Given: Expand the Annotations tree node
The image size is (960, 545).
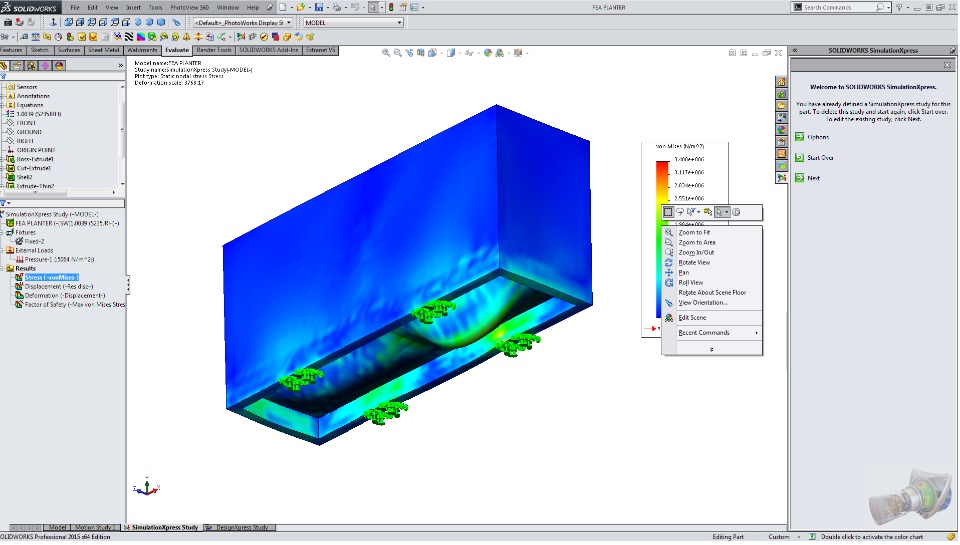Looking at the screenshot, I should [x=2, y=96].
